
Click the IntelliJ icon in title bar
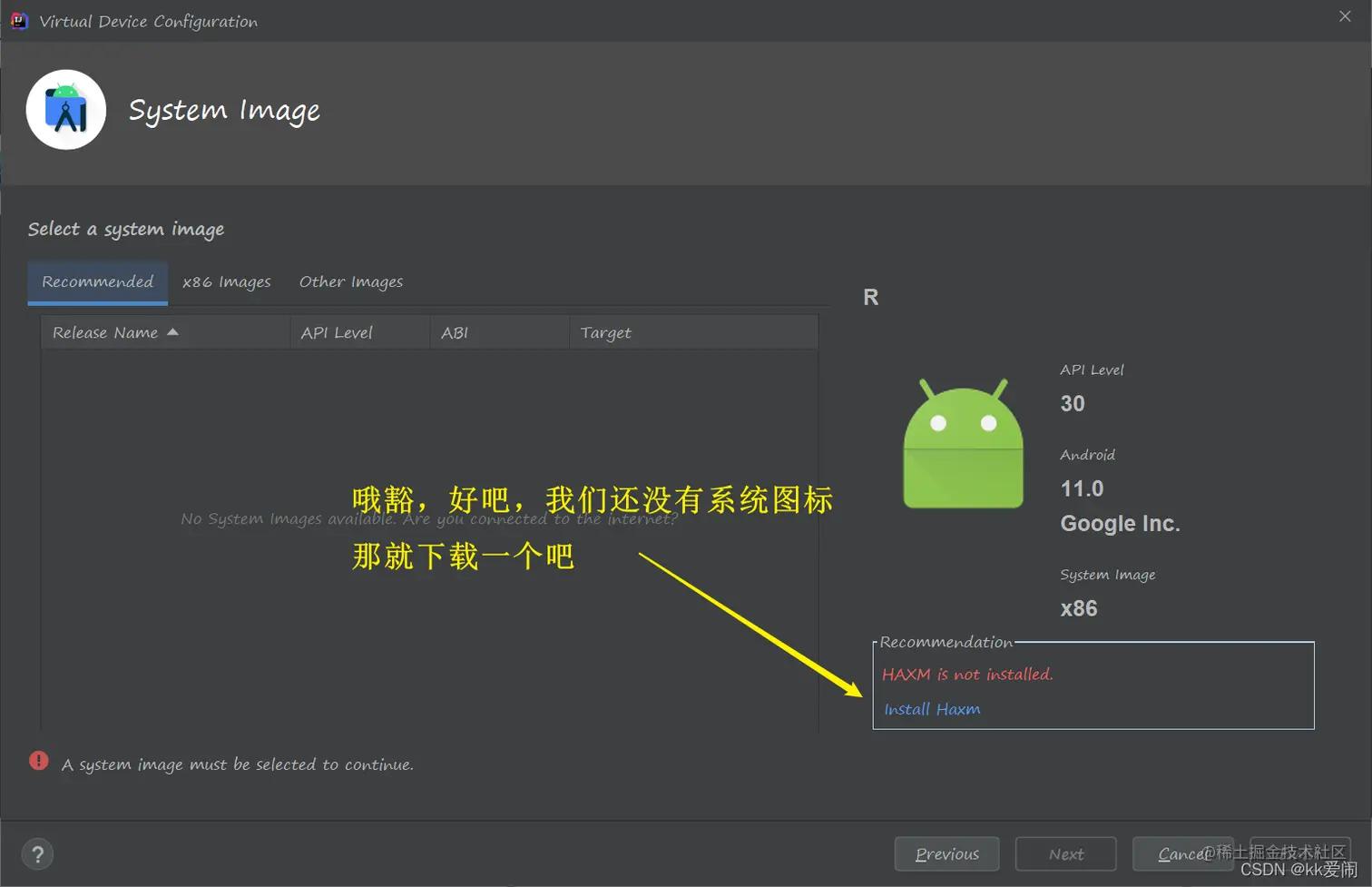(19, 20)
